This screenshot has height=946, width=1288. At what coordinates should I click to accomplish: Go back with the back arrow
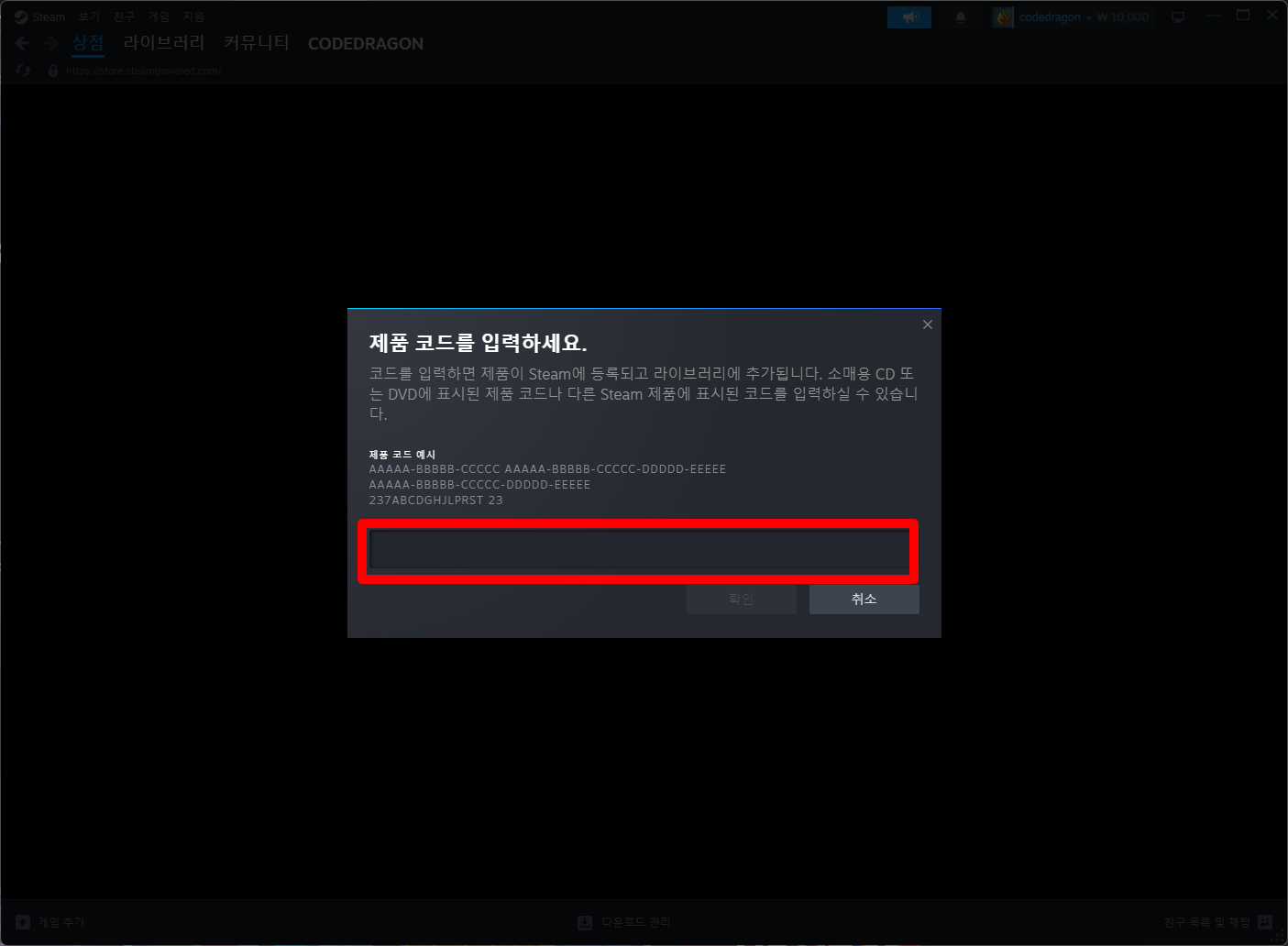(x=23, y=43)
